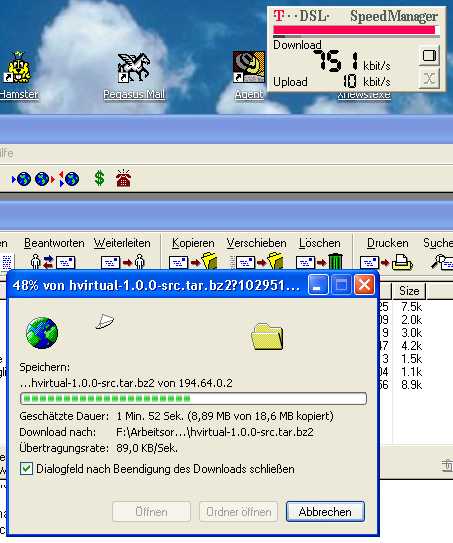453x543 pixels.
Task: Toggle SpeedManager window size square button
Action: click(x=429, y=56)
